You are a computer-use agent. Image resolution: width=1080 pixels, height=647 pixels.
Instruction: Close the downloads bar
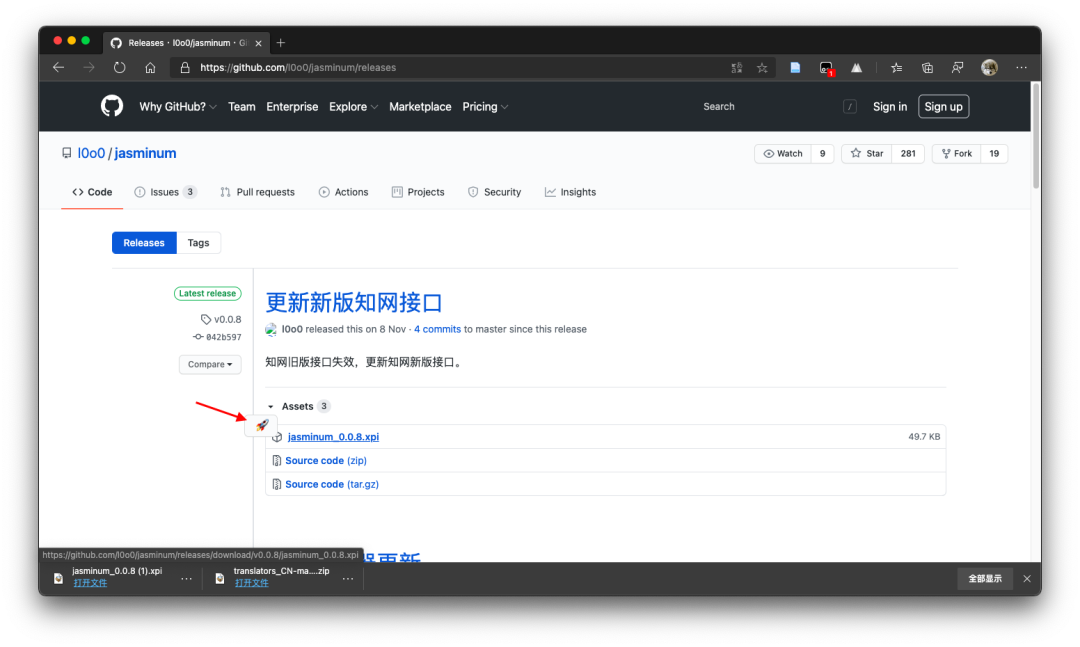click(1027, 579)
